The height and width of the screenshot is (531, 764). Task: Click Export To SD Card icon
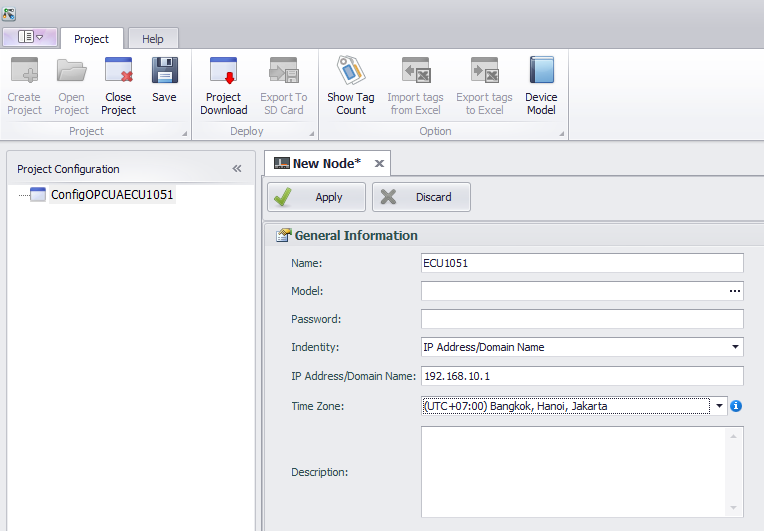click(284, 71)
